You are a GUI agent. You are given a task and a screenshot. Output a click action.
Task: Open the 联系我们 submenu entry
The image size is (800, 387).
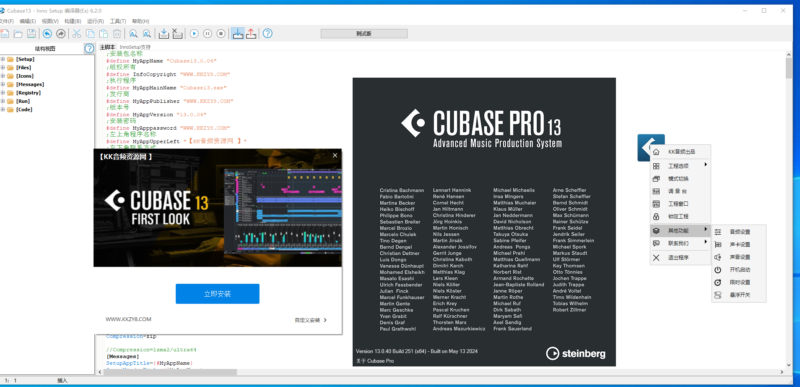click(x=681, y=243)
